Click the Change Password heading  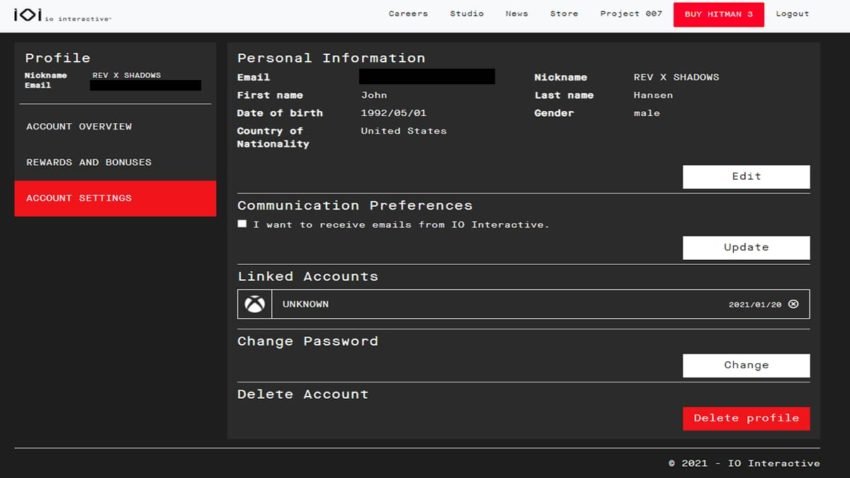[307, 341]
